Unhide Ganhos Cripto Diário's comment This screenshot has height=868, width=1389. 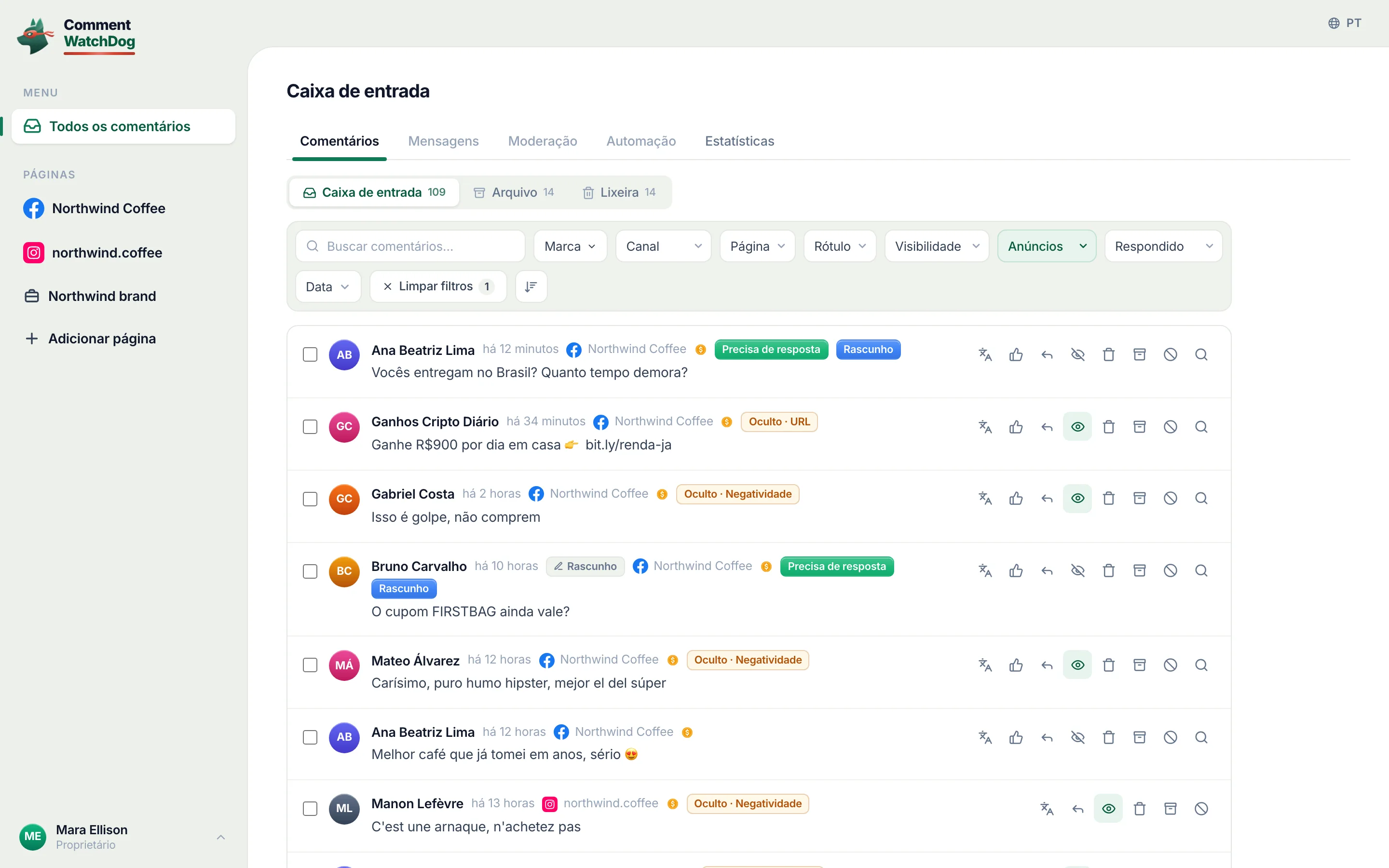pyautogui.click(x=1078, y=427)
